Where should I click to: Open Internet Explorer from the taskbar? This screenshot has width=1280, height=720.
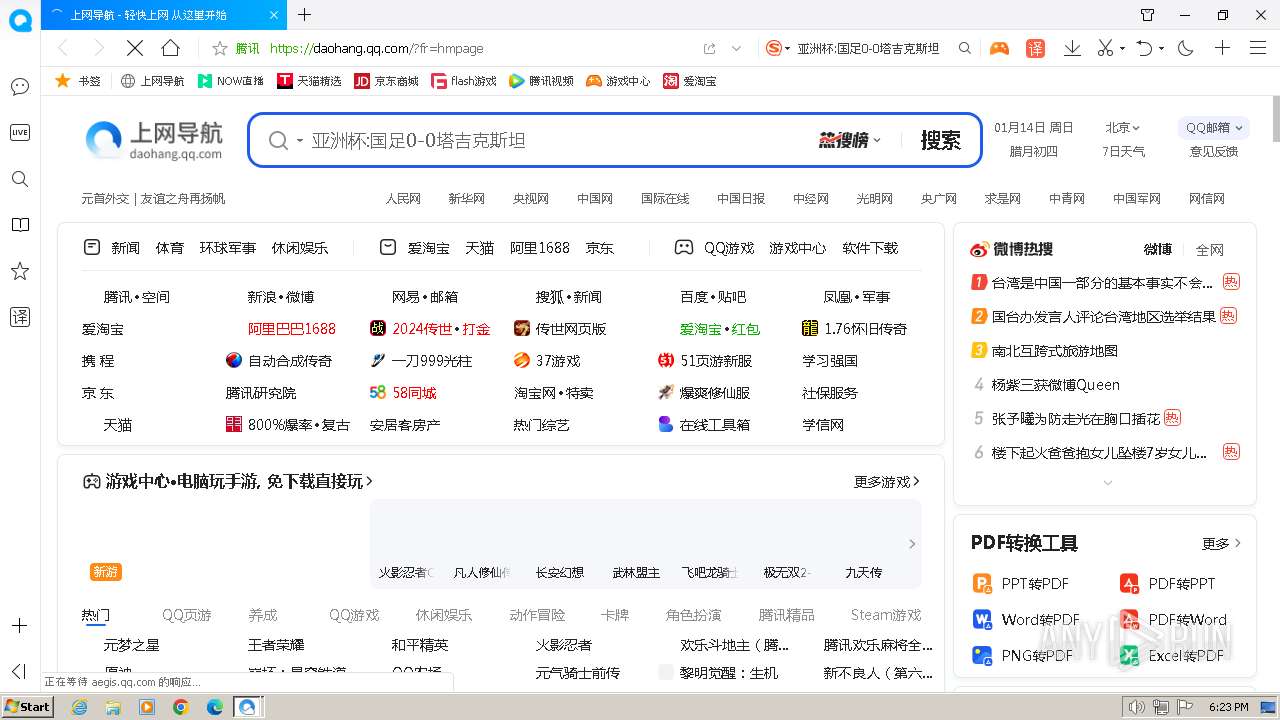pyautogui.click(x=79, y=707)
